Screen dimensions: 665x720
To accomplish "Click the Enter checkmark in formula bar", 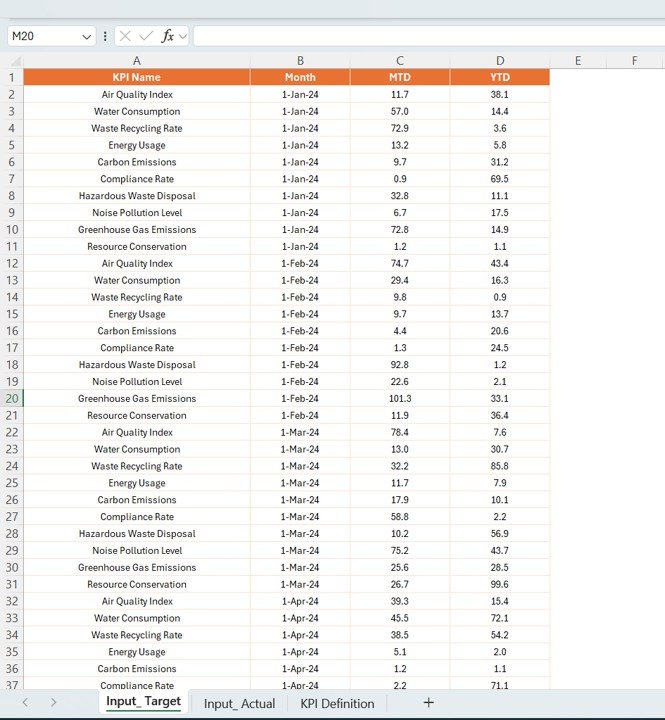I will click(x=146, y=36).
